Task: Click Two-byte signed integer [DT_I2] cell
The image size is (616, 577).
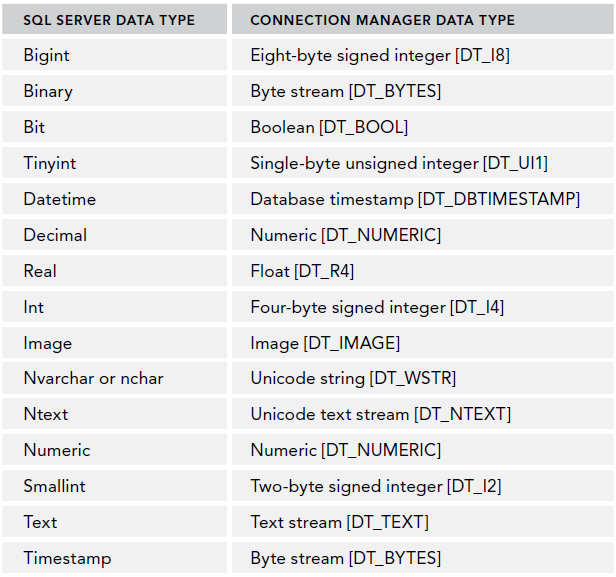Action: tap(375, 486)
